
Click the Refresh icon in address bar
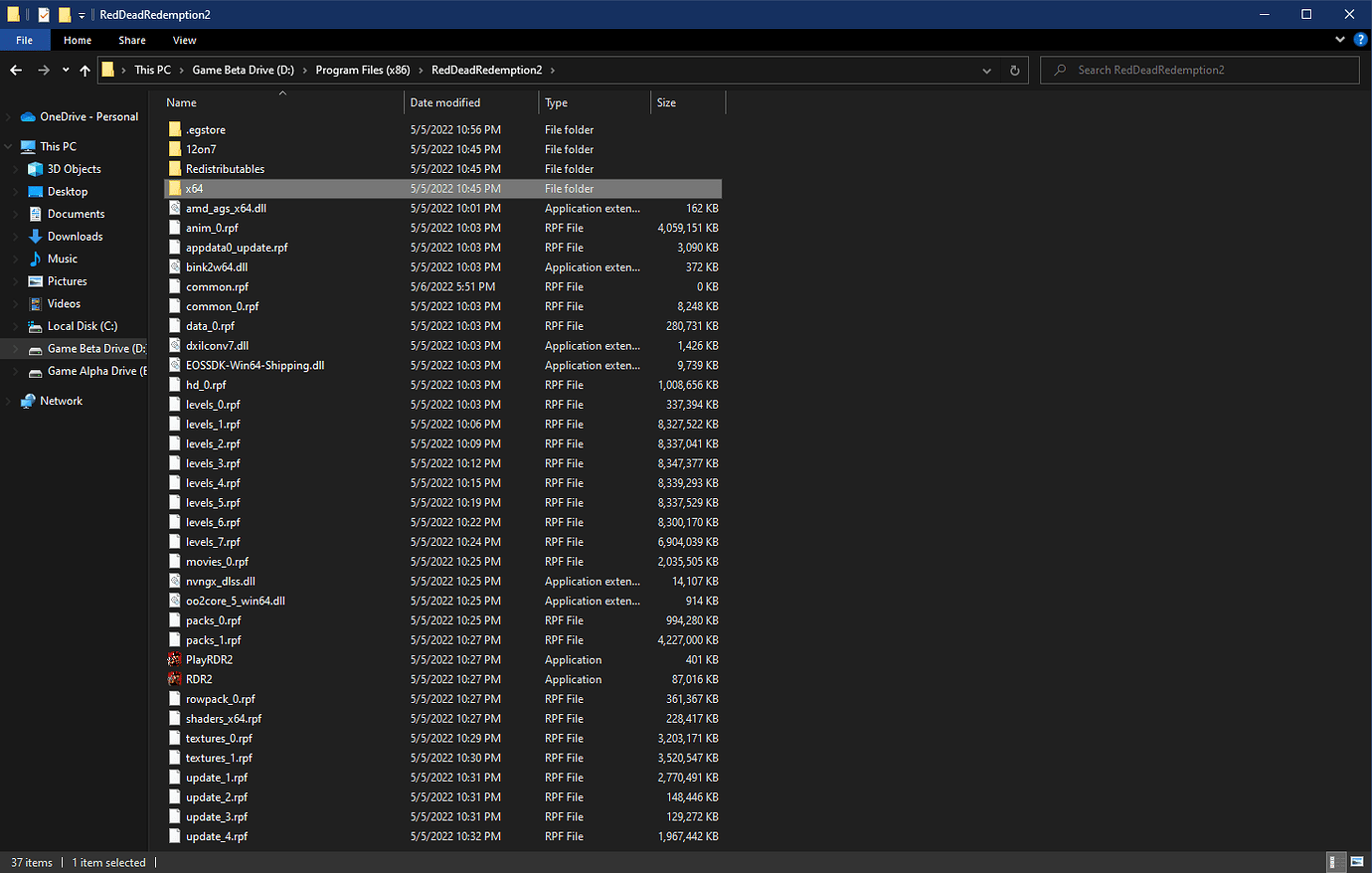tap(1013, 70)
